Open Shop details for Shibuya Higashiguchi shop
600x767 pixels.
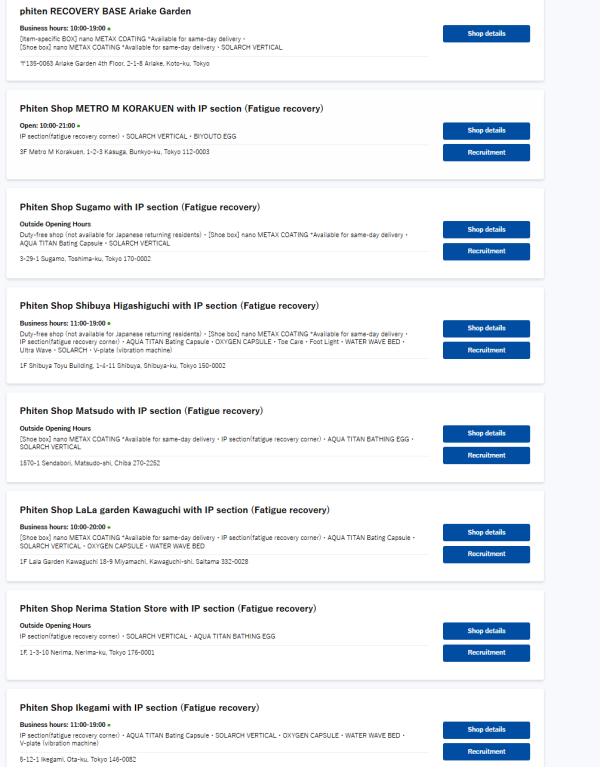click(486, 329)
